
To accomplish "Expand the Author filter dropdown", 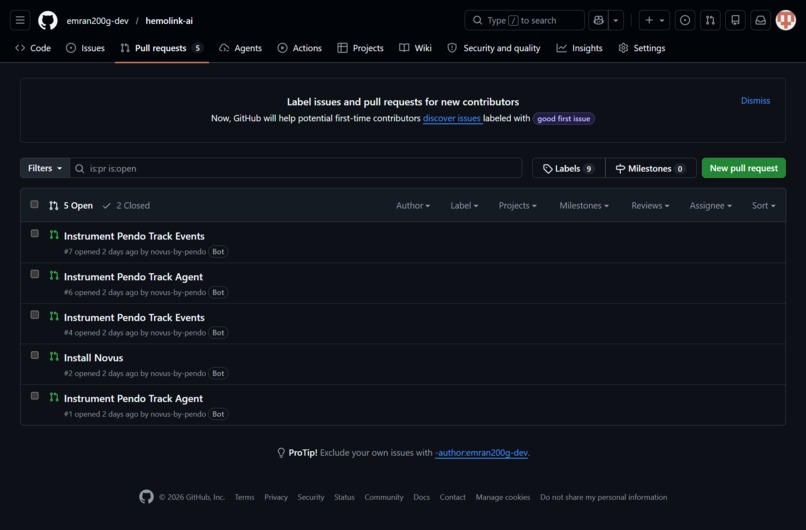I will click(x=413, y=206).
